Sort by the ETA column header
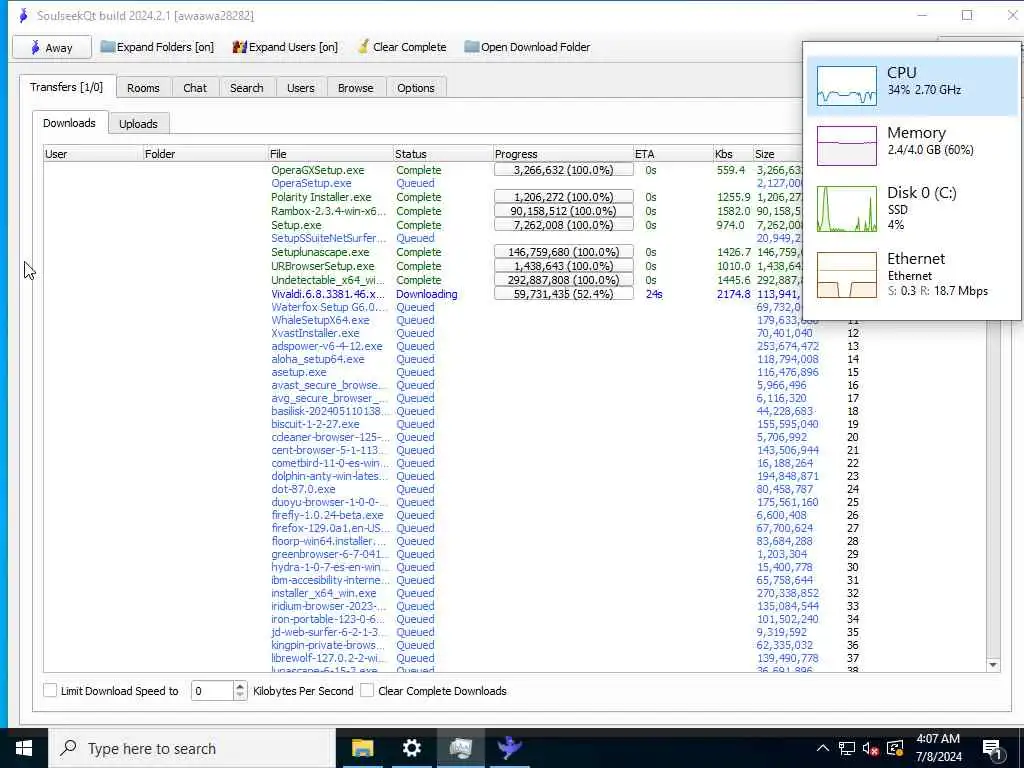1024x768 pixels. (673, 154)
